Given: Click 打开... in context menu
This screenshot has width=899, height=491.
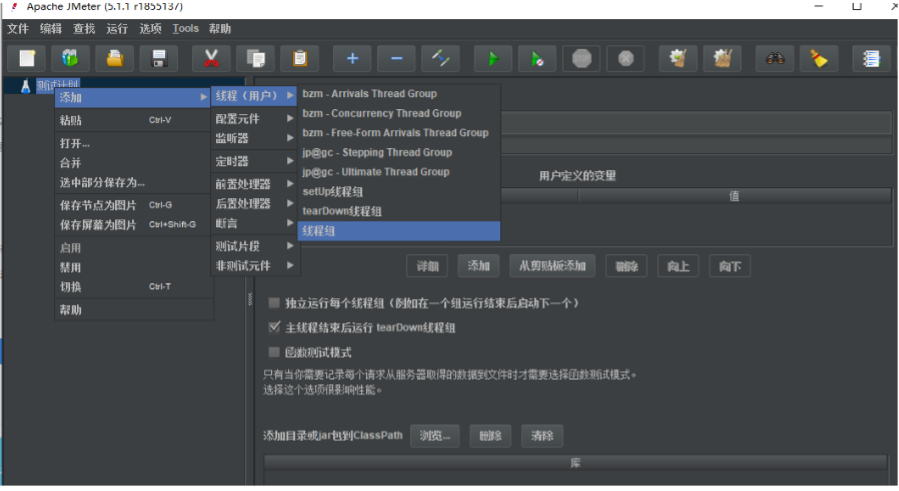Looking at the screenshot, I should click(x=133, y=143).
